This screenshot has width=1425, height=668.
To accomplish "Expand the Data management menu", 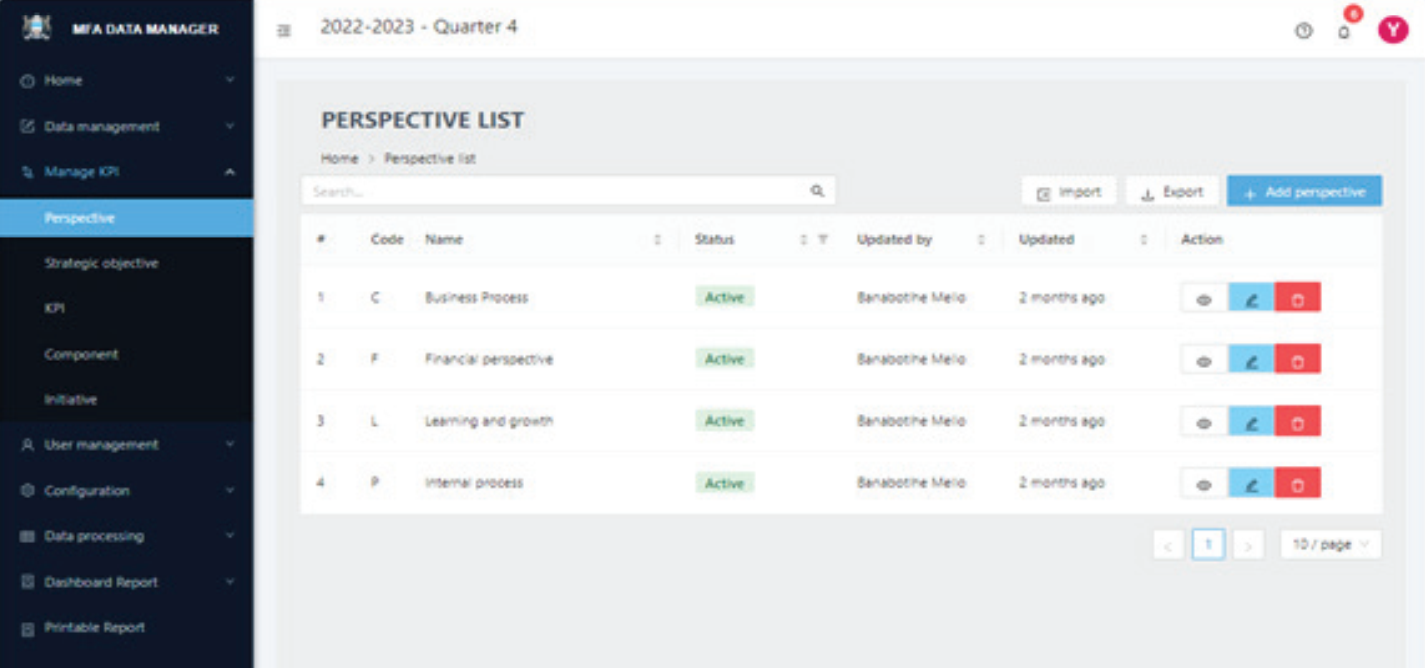I will [x=127, y=126].
